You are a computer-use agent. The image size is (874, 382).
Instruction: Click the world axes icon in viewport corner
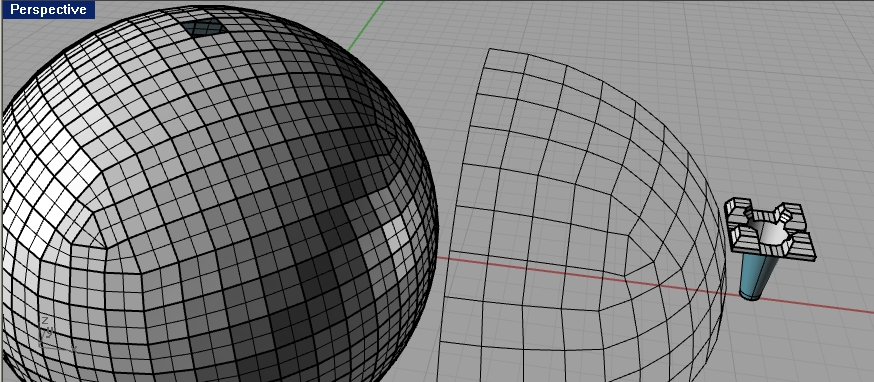[56, 334]
